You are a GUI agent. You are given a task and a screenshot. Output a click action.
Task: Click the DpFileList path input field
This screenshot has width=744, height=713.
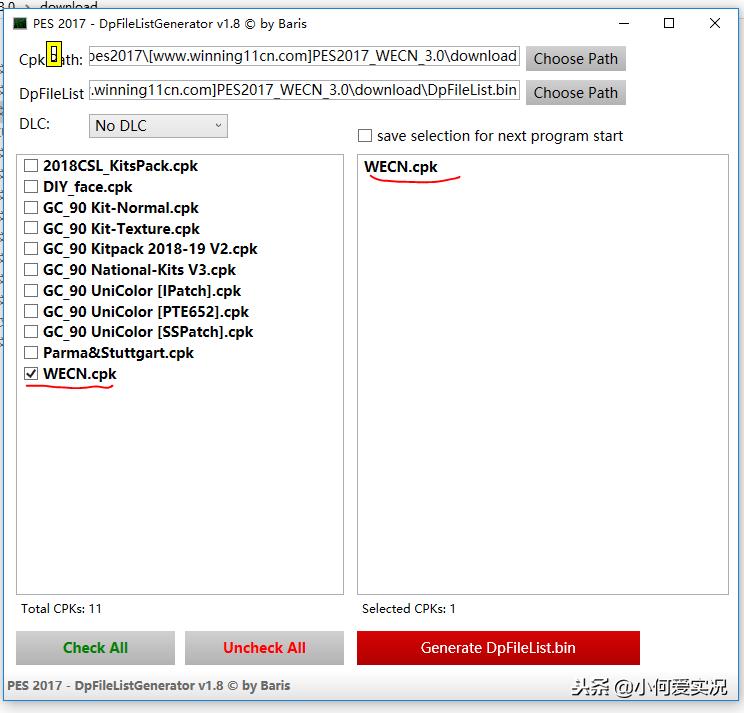coord(304,90)
